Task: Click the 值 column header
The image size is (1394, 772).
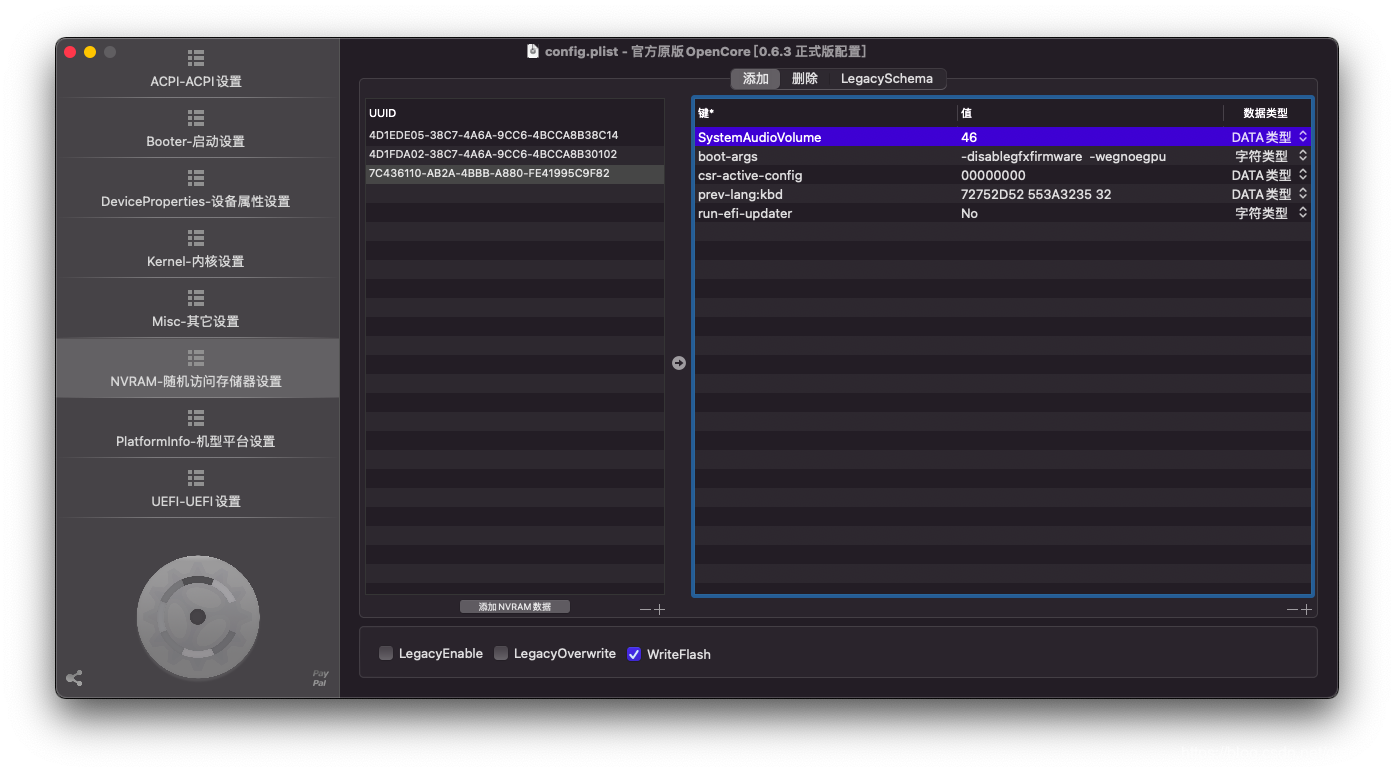Action: [1090, 113]
